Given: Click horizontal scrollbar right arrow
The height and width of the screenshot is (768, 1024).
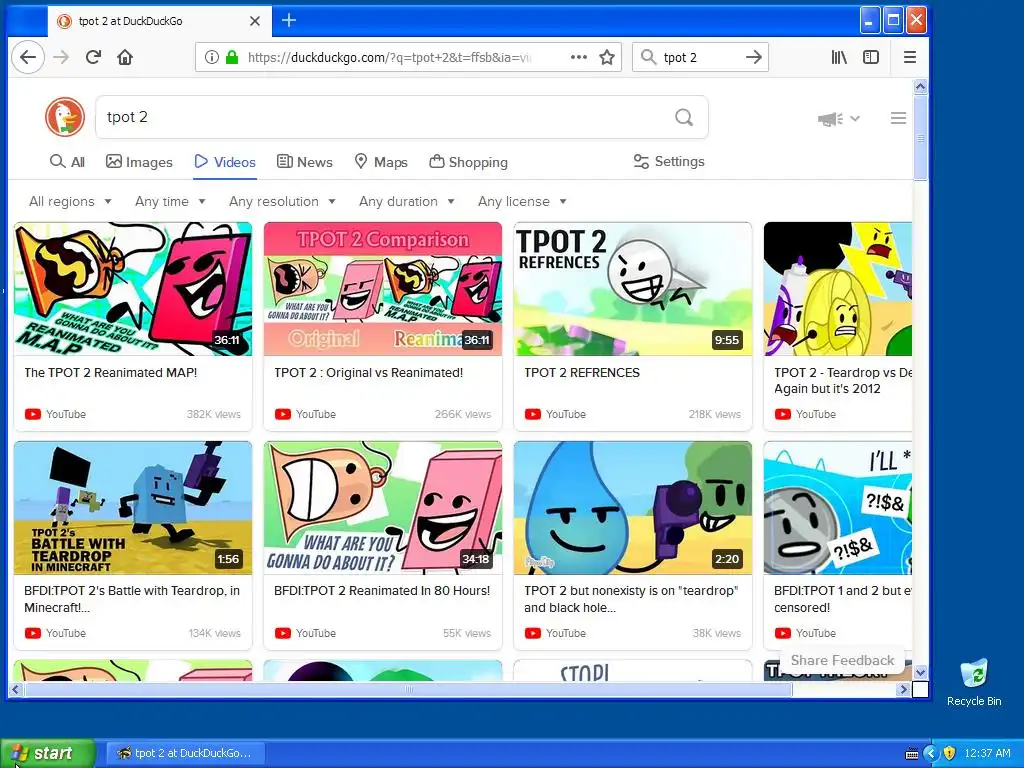Looking at the screenshot, I should 904,689.
